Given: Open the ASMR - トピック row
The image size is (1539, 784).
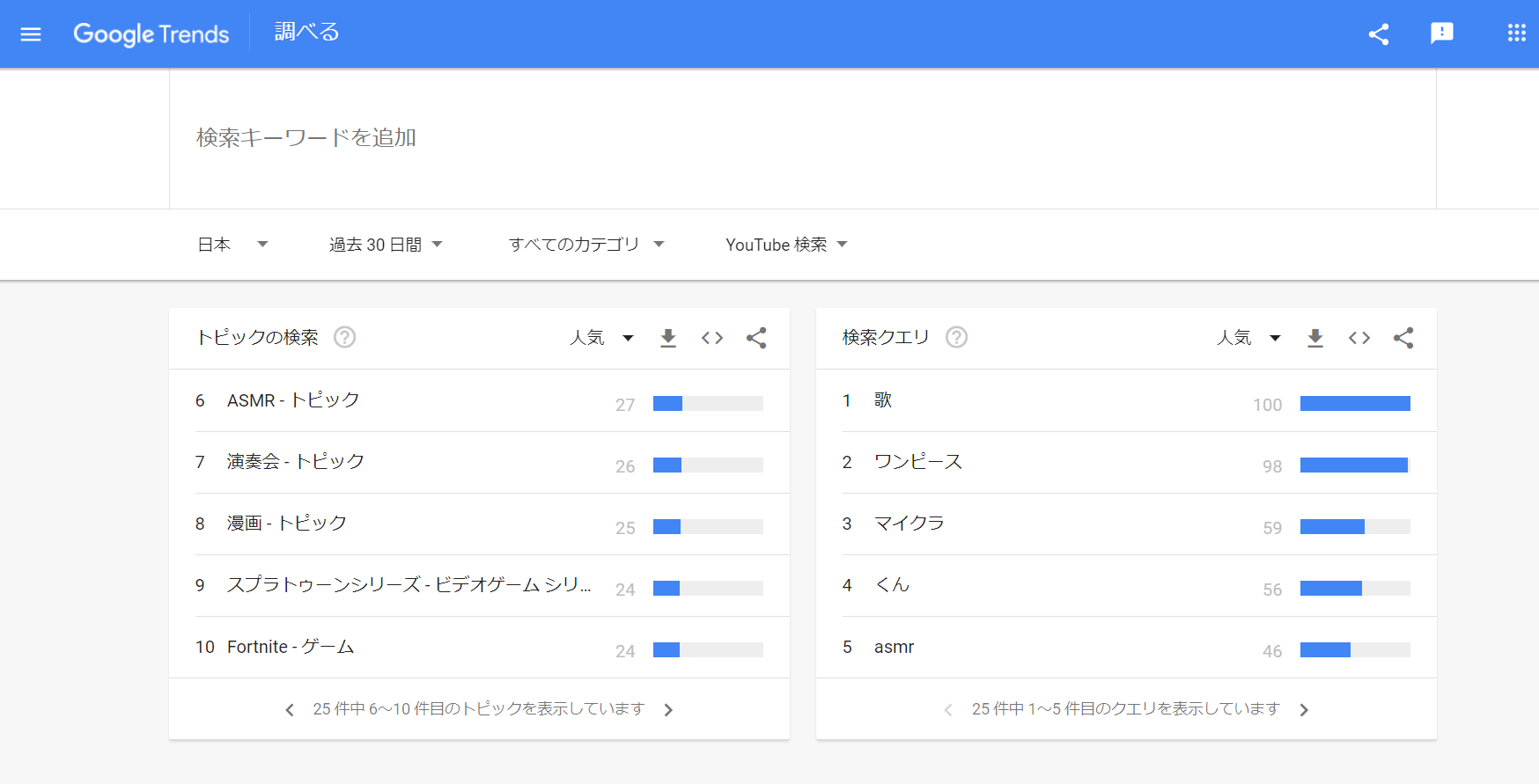Looking at the screenshot, I should (479, 400).
